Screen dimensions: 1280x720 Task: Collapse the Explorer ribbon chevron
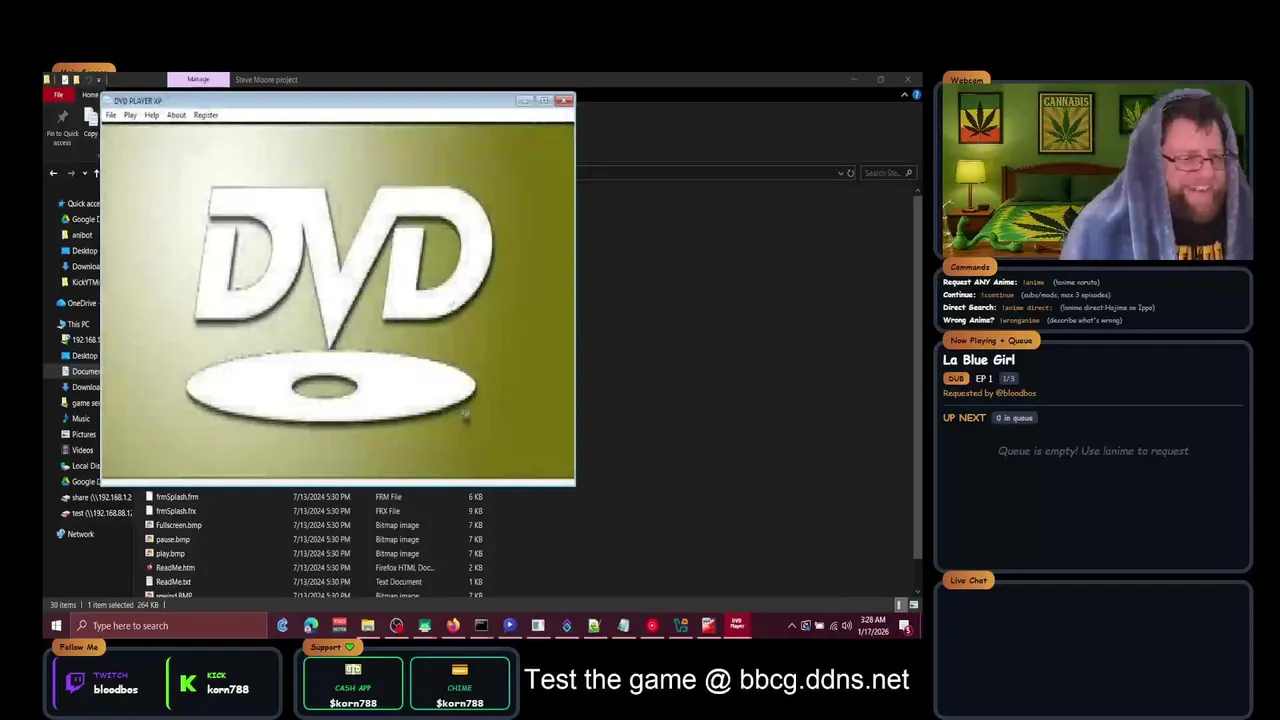904,95
